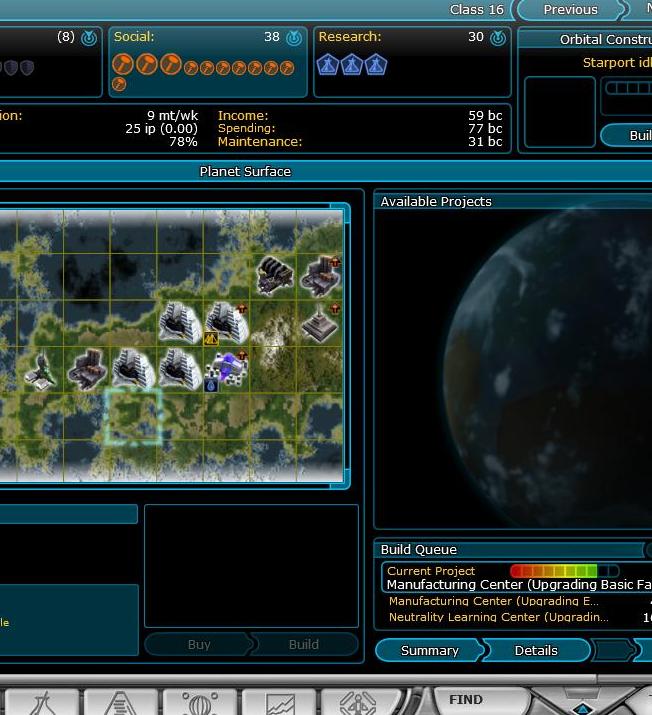Click the highlighted empty surface tile
Image resolution: width=652 pixels, height=715 pixels.
[133, 416]
